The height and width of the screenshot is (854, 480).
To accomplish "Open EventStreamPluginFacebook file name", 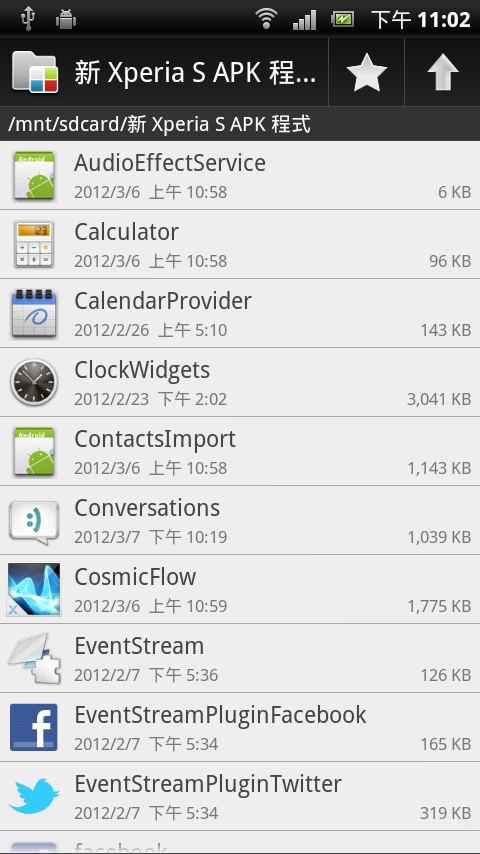I will click(x=220, y=715).
